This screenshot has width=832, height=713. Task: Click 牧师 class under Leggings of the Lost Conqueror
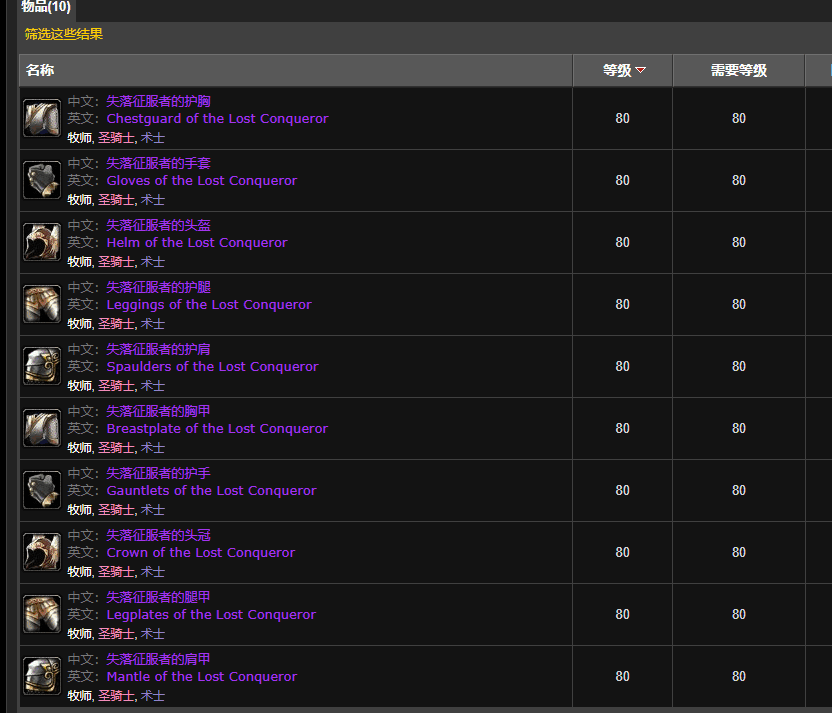coord(80,324)
